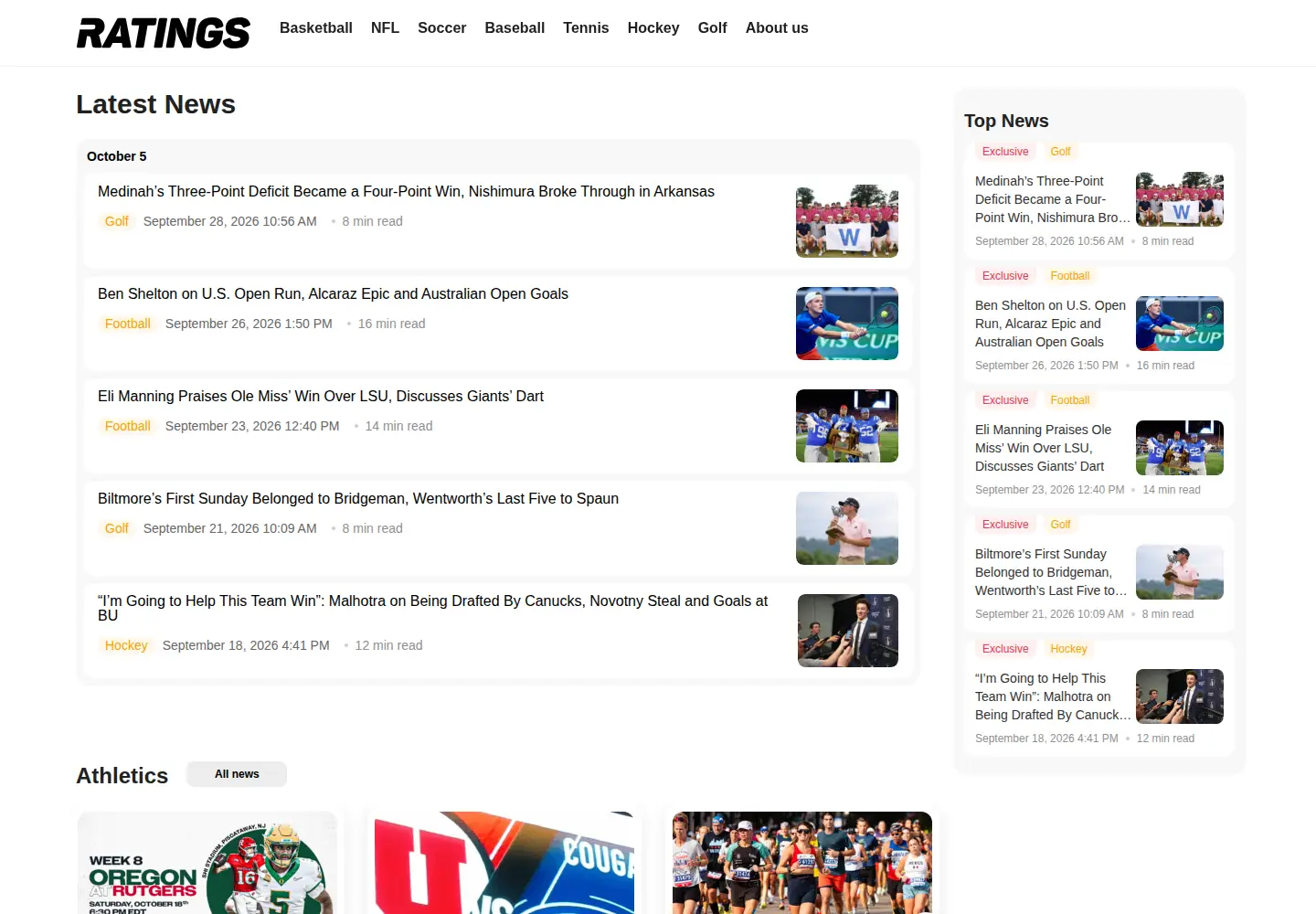The height and width of the screenshot is (914, 1316).
Task: Navigate to the Hockey page
Action: point(653,28)
